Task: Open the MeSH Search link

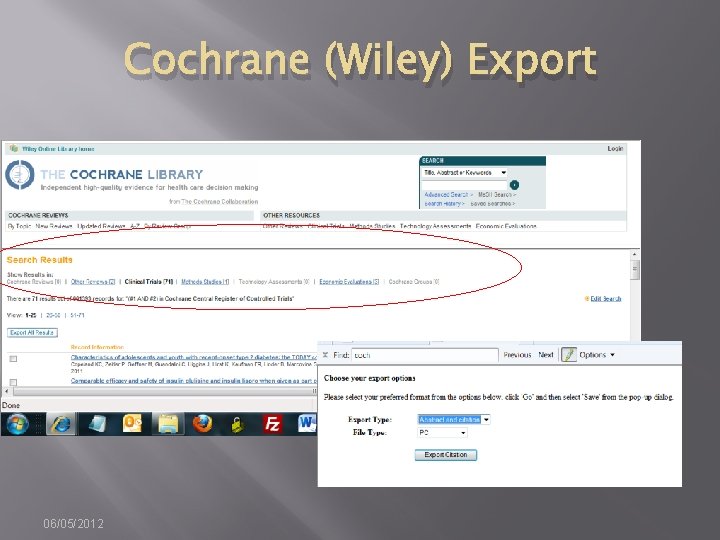Action: coord(496,195)
